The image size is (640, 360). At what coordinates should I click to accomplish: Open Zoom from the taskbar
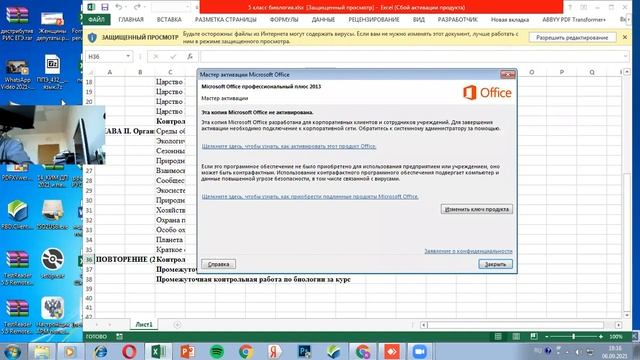tap(419, 351)
